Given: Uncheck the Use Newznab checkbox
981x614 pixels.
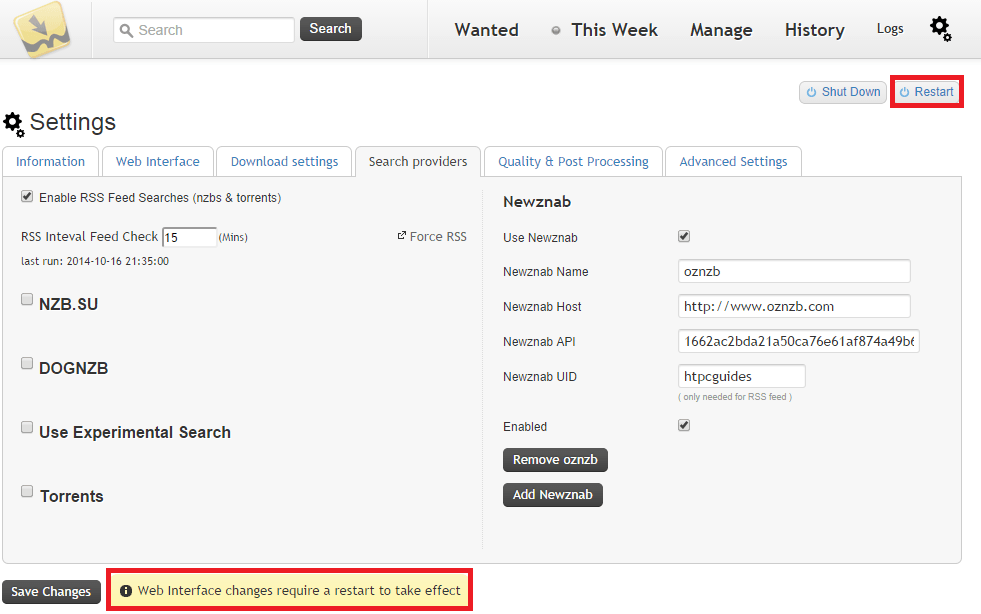Looking at the screenshot, I should point(684,237).
